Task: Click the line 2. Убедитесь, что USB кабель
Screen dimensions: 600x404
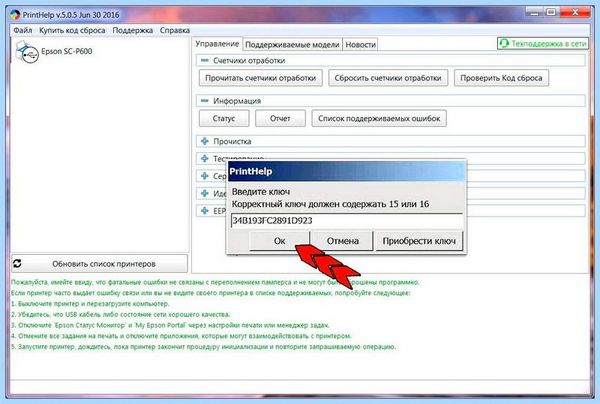Action: click(121, 314)
